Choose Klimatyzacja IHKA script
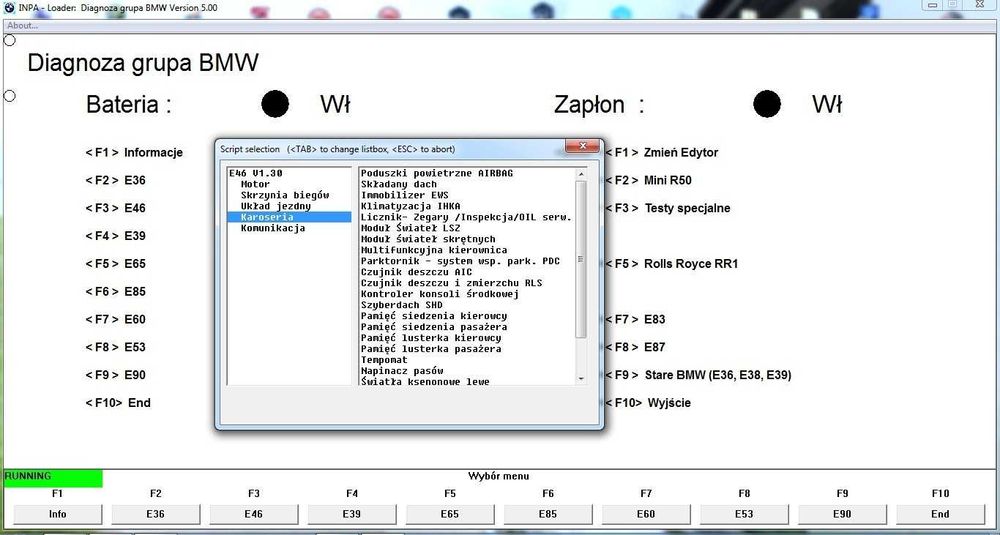1000x535 pixels. 411,206
